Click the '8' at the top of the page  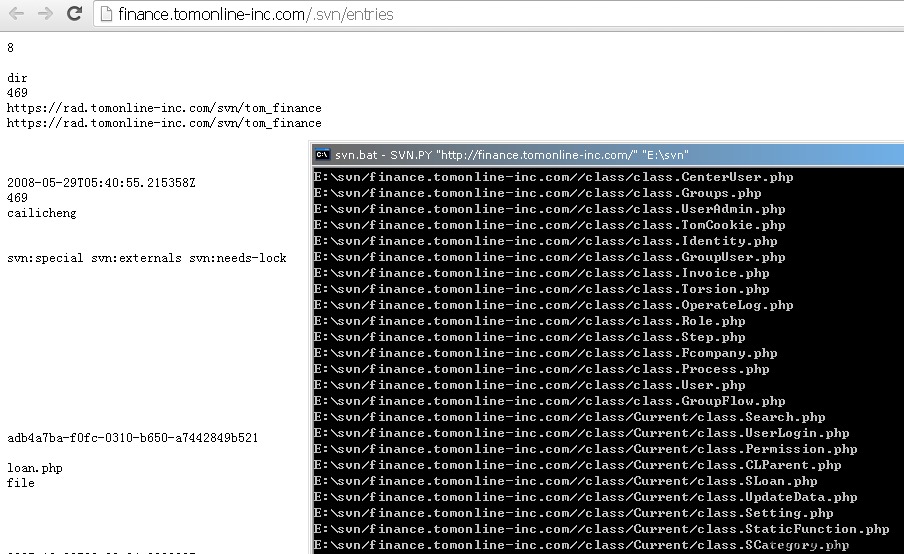[x=10, y=48]
